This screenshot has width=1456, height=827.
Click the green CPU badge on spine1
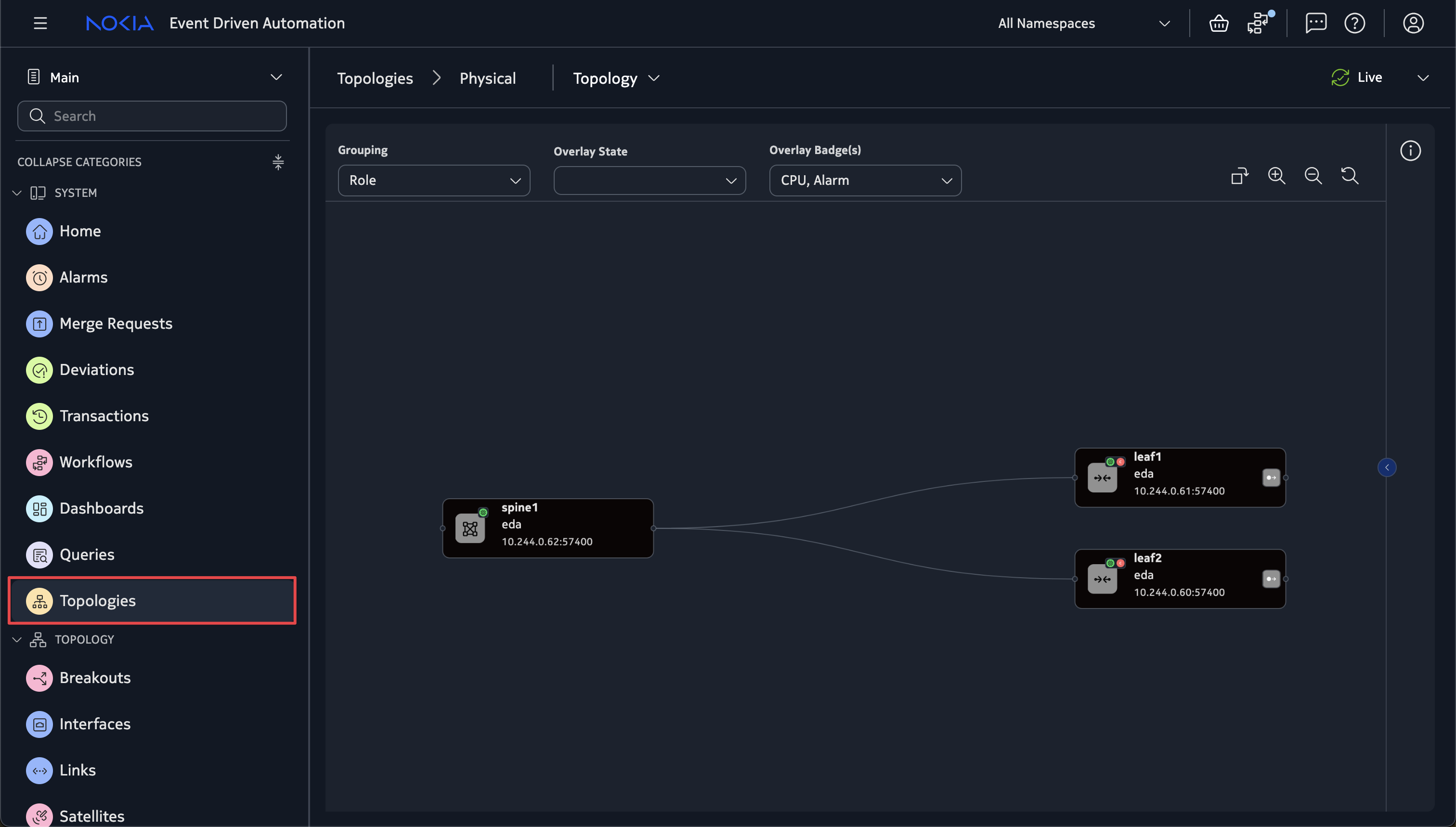click(483, 513)
